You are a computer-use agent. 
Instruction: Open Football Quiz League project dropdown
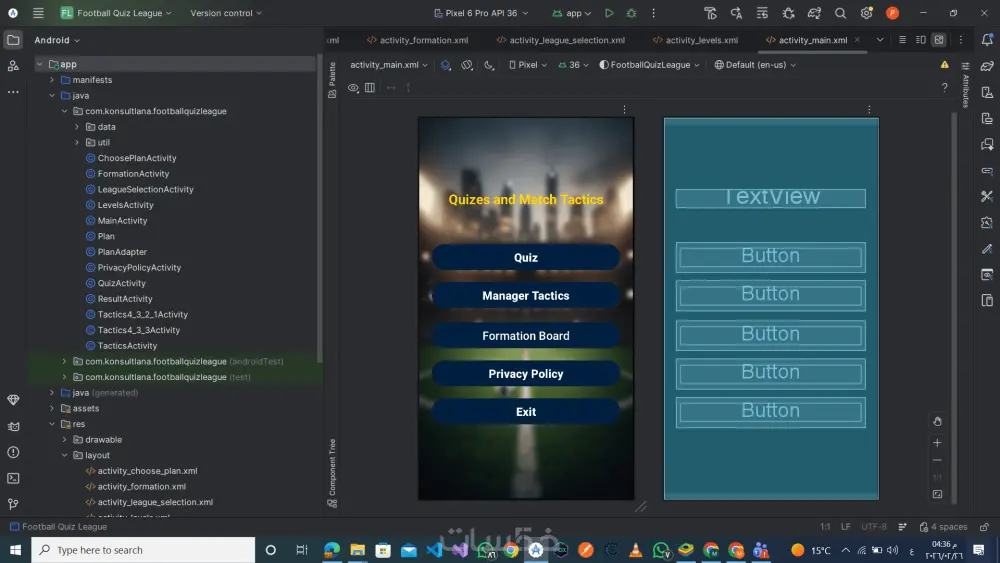pyautogui.click(x=116, y=13)
